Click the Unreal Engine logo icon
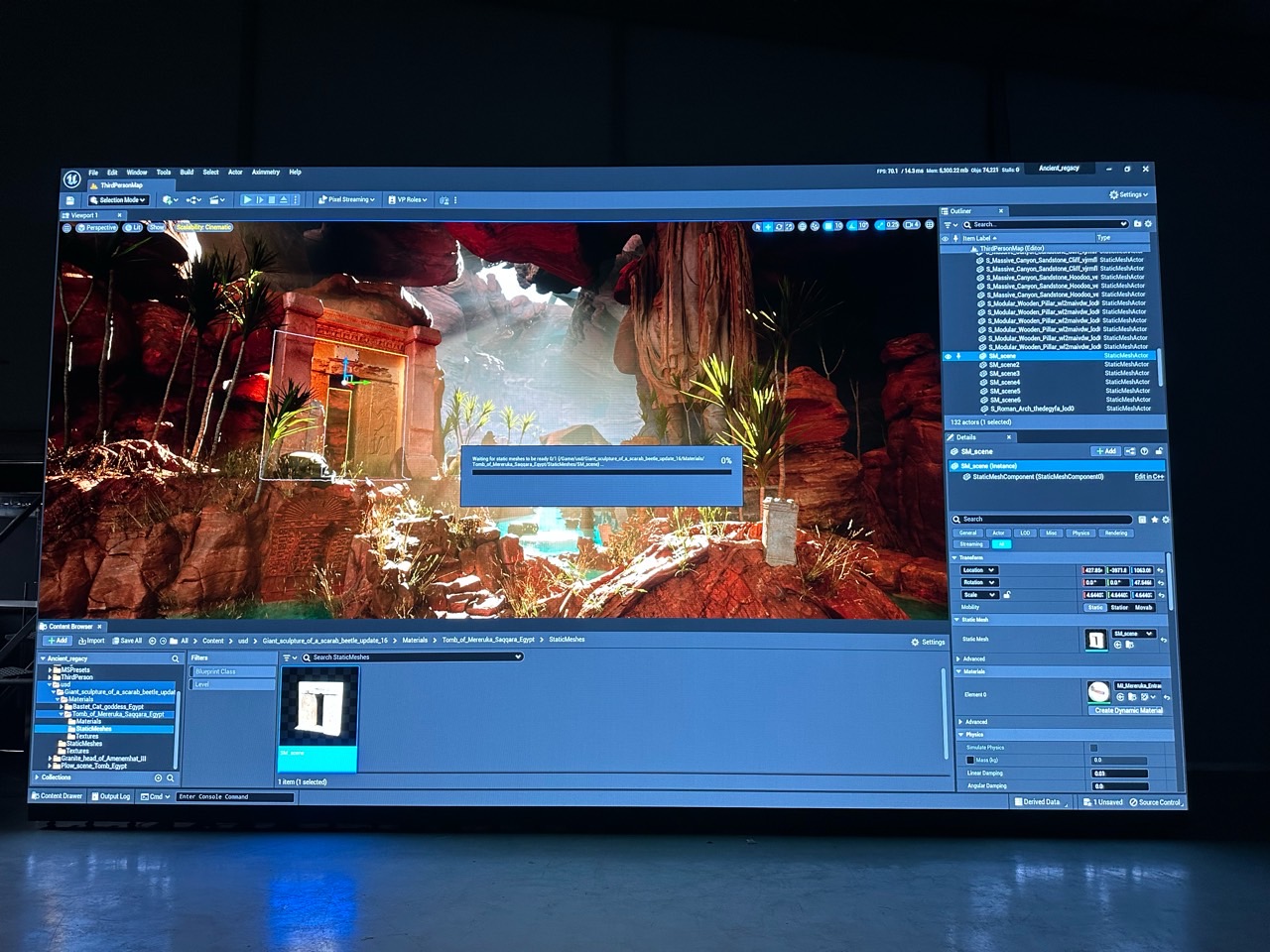Image resolution: width=1270 pixels, height=952 pixels. click(72, 178)
